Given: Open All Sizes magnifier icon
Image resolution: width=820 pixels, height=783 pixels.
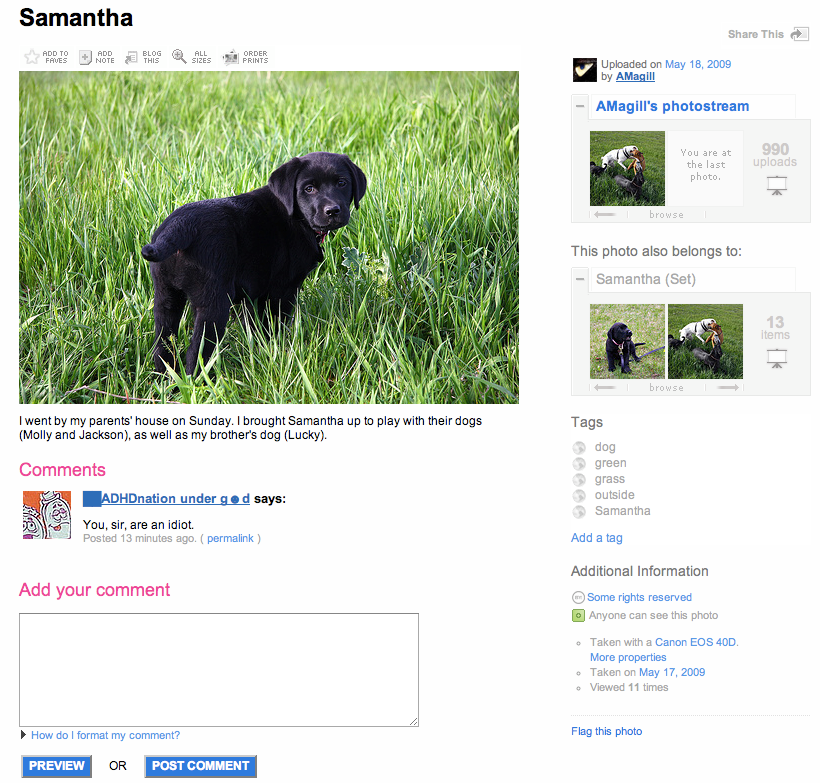Looking at the screenshot, I should (179, 56).
